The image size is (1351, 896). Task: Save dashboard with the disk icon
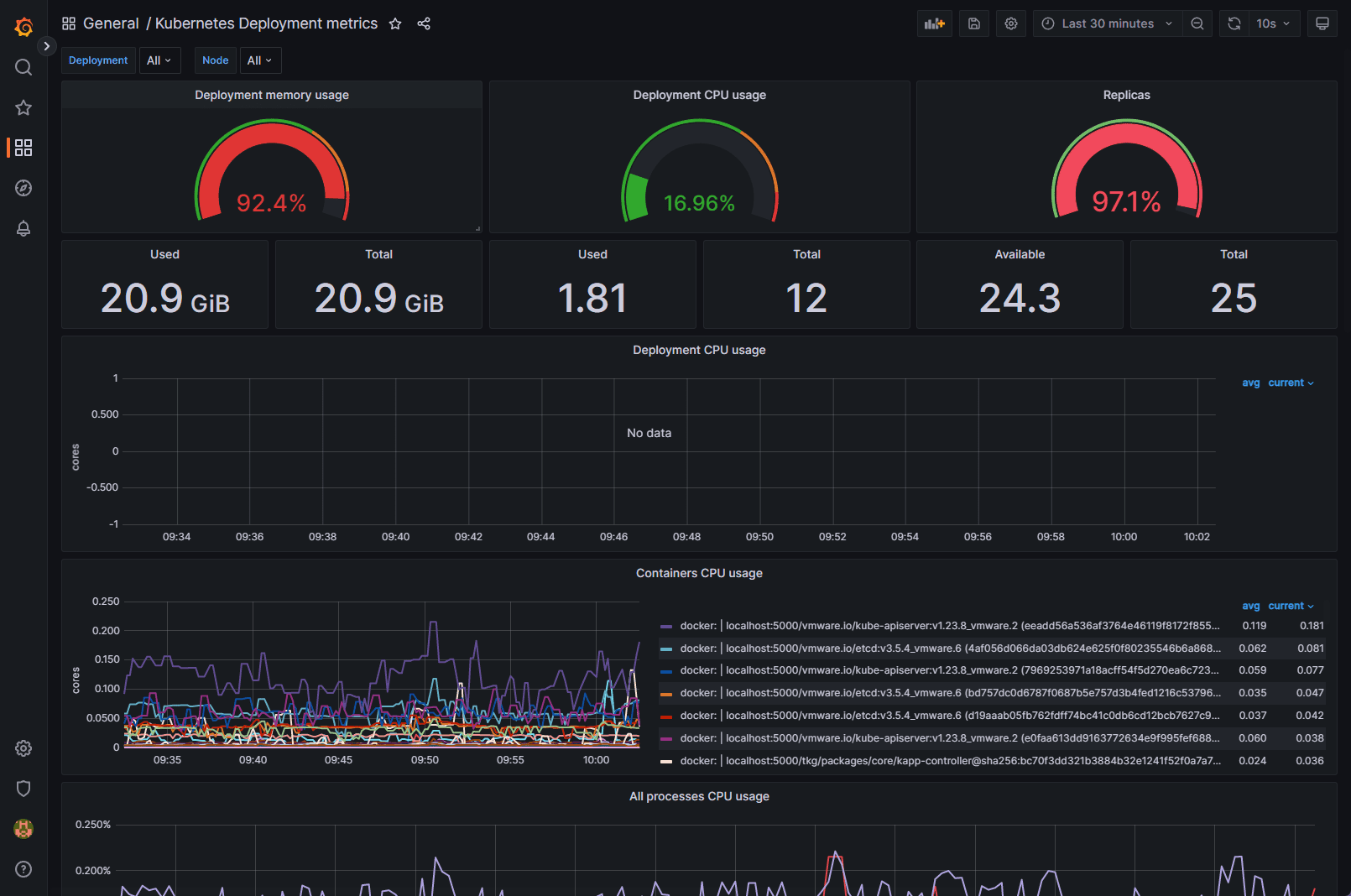(973, 23)
